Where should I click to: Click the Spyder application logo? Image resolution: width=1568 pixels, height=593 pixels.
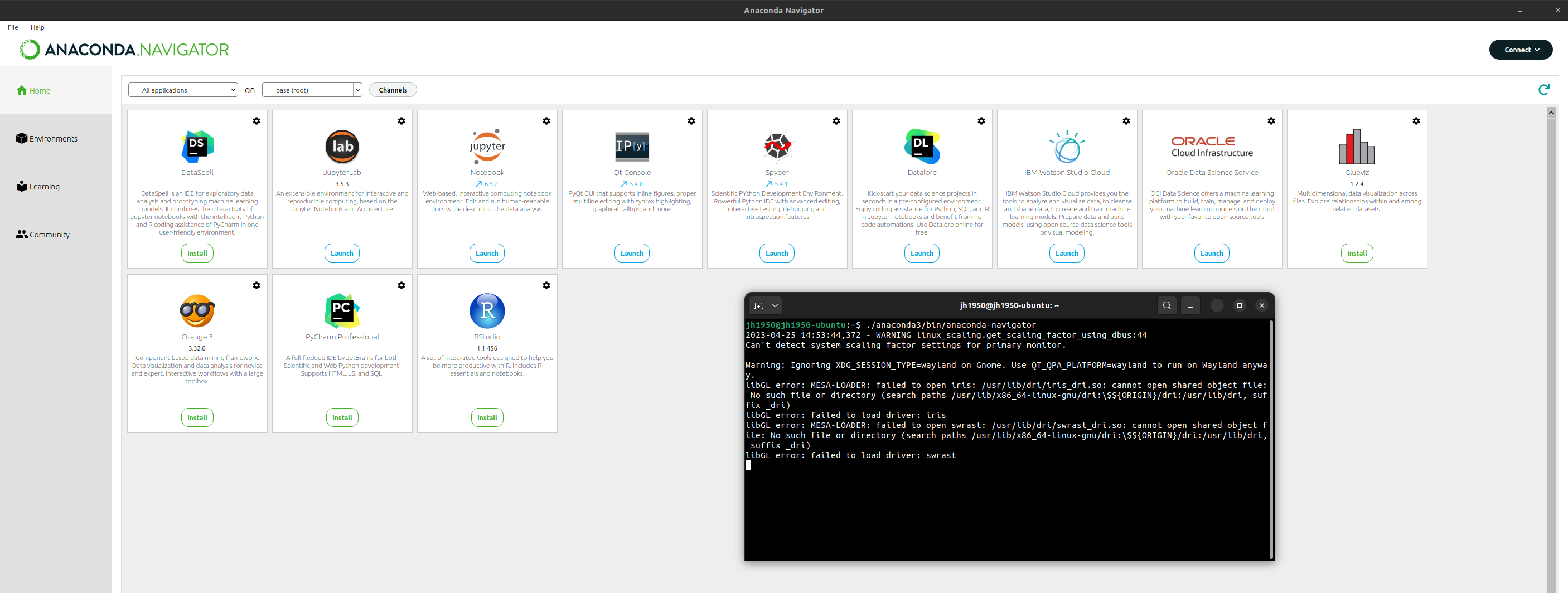click(x=777, y=147)
